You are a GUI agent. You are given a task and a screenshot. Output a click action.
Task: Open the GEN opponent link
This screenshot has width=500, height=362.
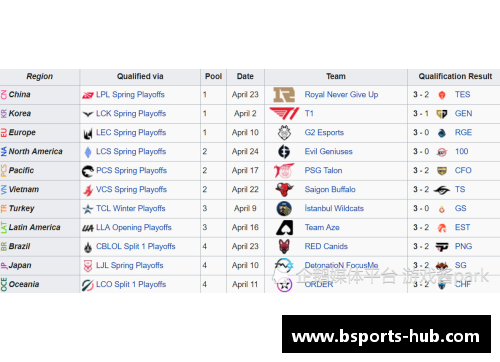[x=463, y=114]
